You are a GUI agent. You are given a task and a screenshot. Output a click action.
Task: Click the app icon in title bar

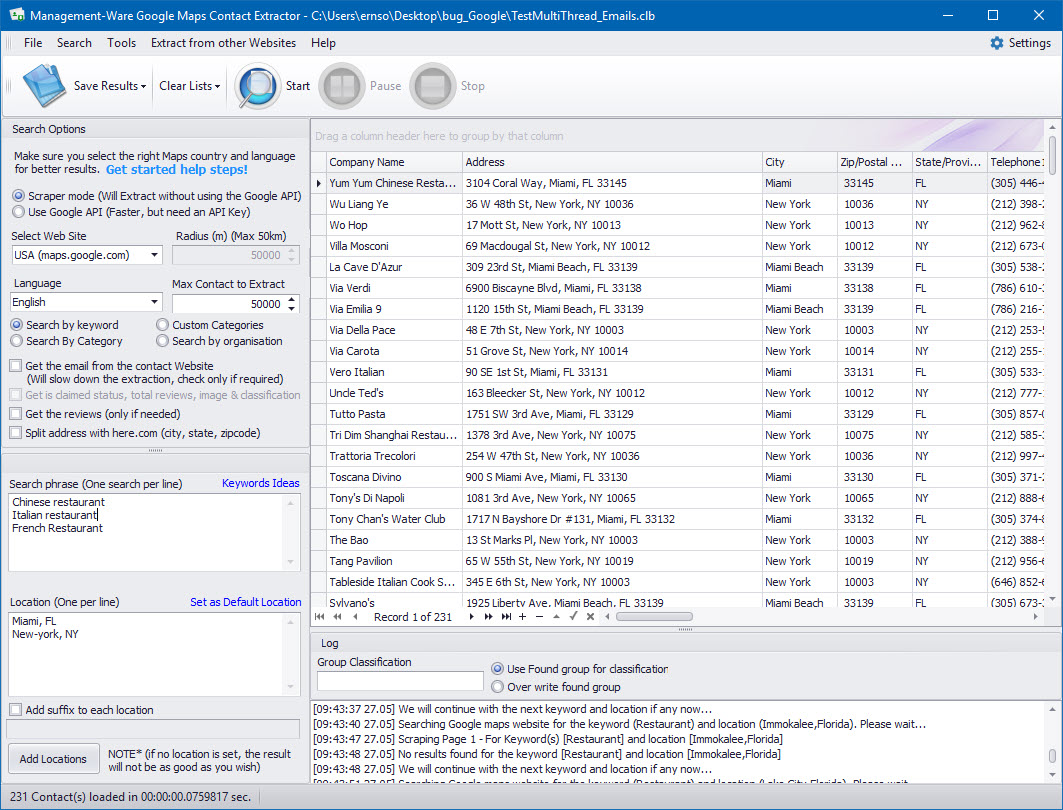[16, 15]
